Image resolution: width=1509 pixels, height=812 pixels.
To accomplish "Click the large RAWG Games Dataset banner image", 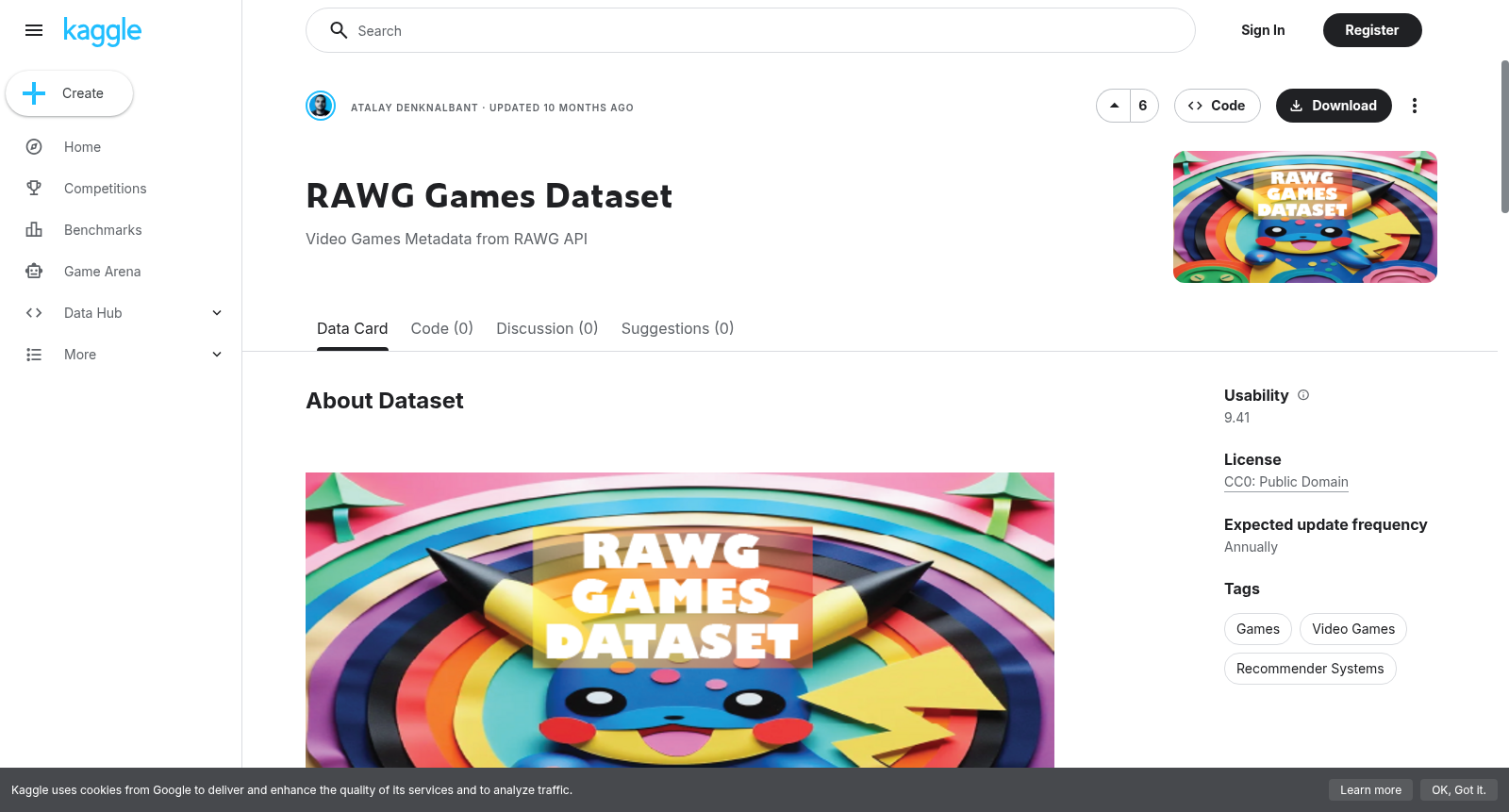I will click(x=680, y=620).
